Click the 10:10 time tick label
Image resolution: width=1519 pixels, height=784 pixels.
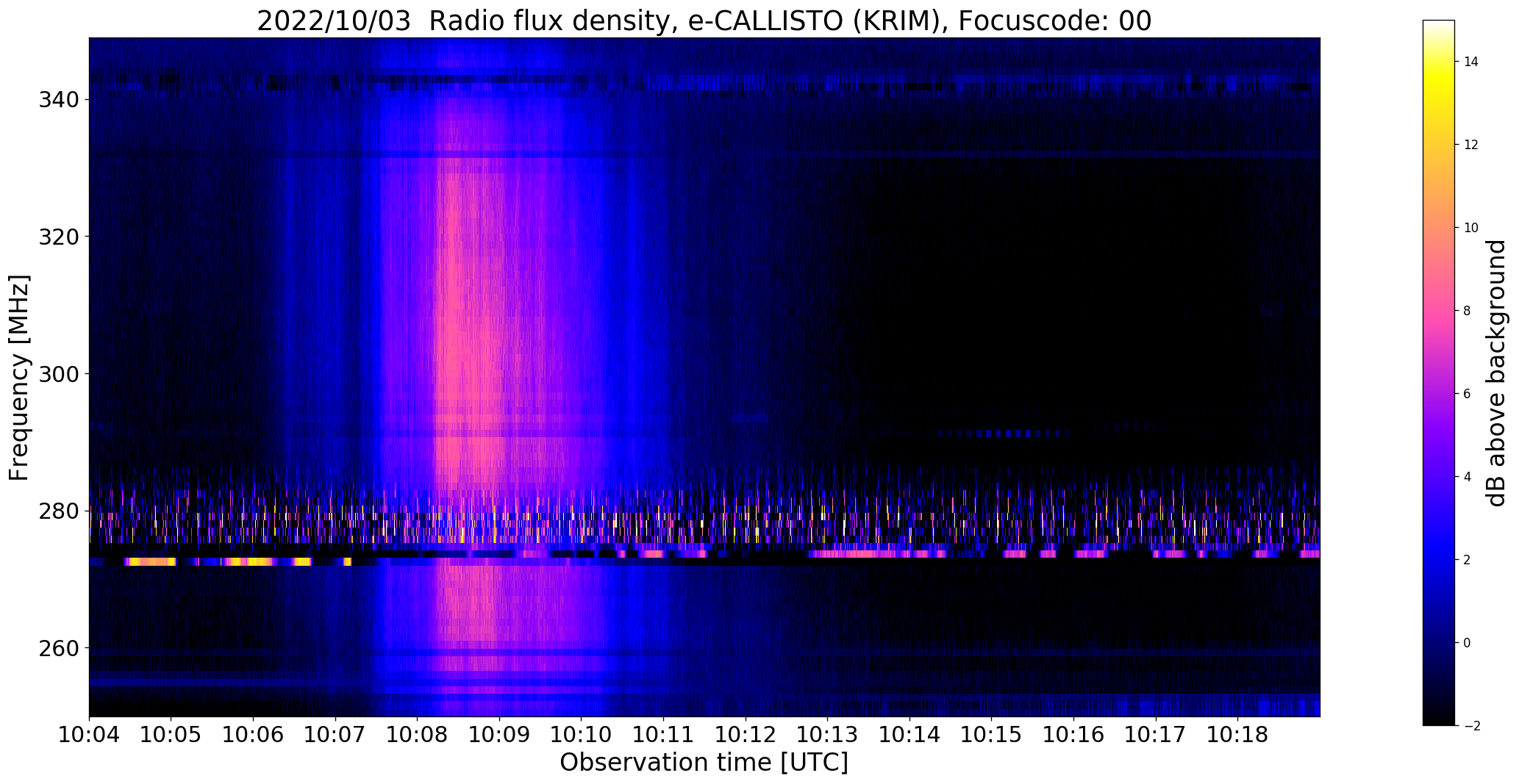tap(582, 736)
